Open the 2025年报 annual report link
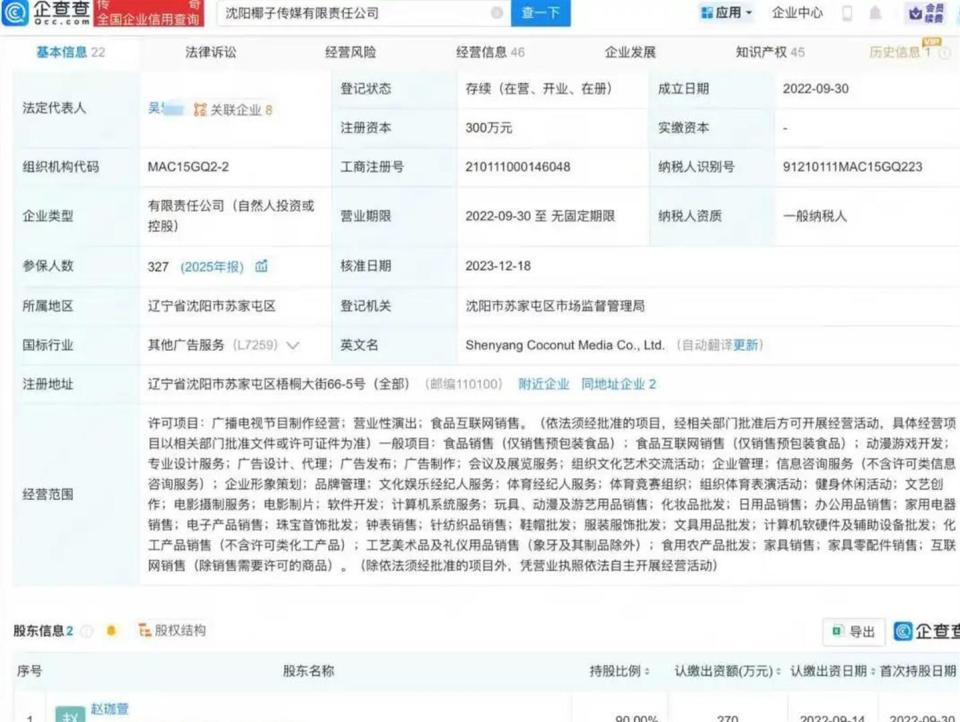This screenshot has width=960, height=722. coord(212,266)
